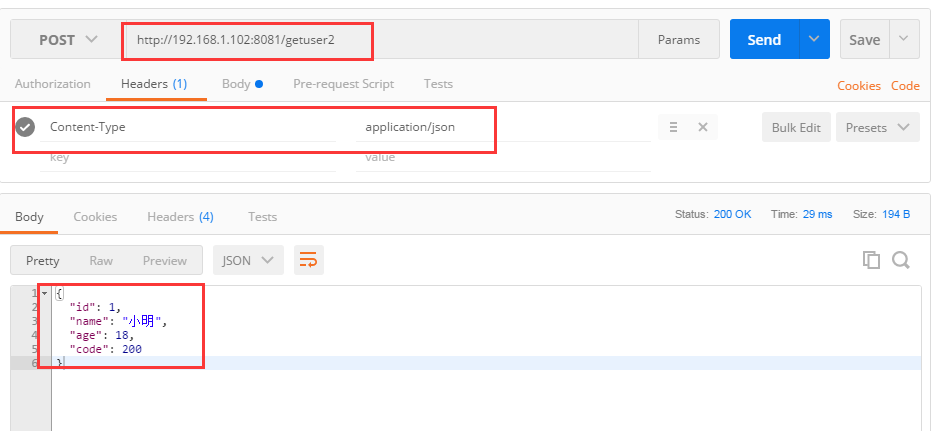This screenshot has height=431, width=936.
Task: Click the request URL input field
Action: click(x=382, y=40)
